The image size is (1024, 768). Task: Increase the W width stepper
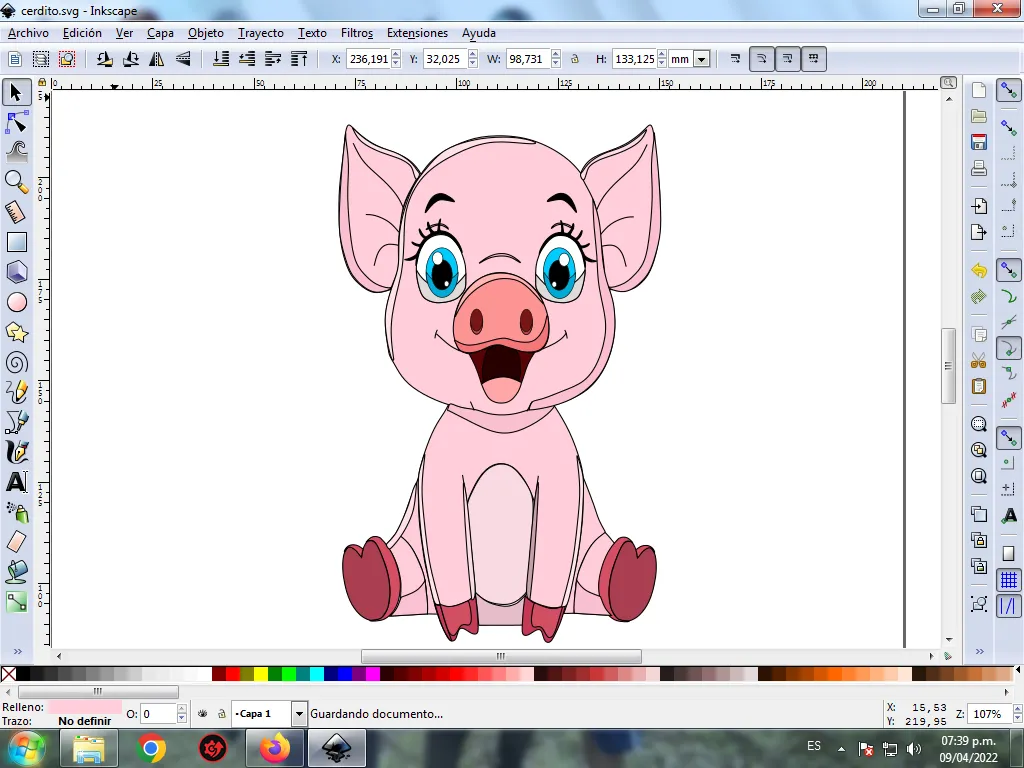pyautogui.click(x=556, y=55)
